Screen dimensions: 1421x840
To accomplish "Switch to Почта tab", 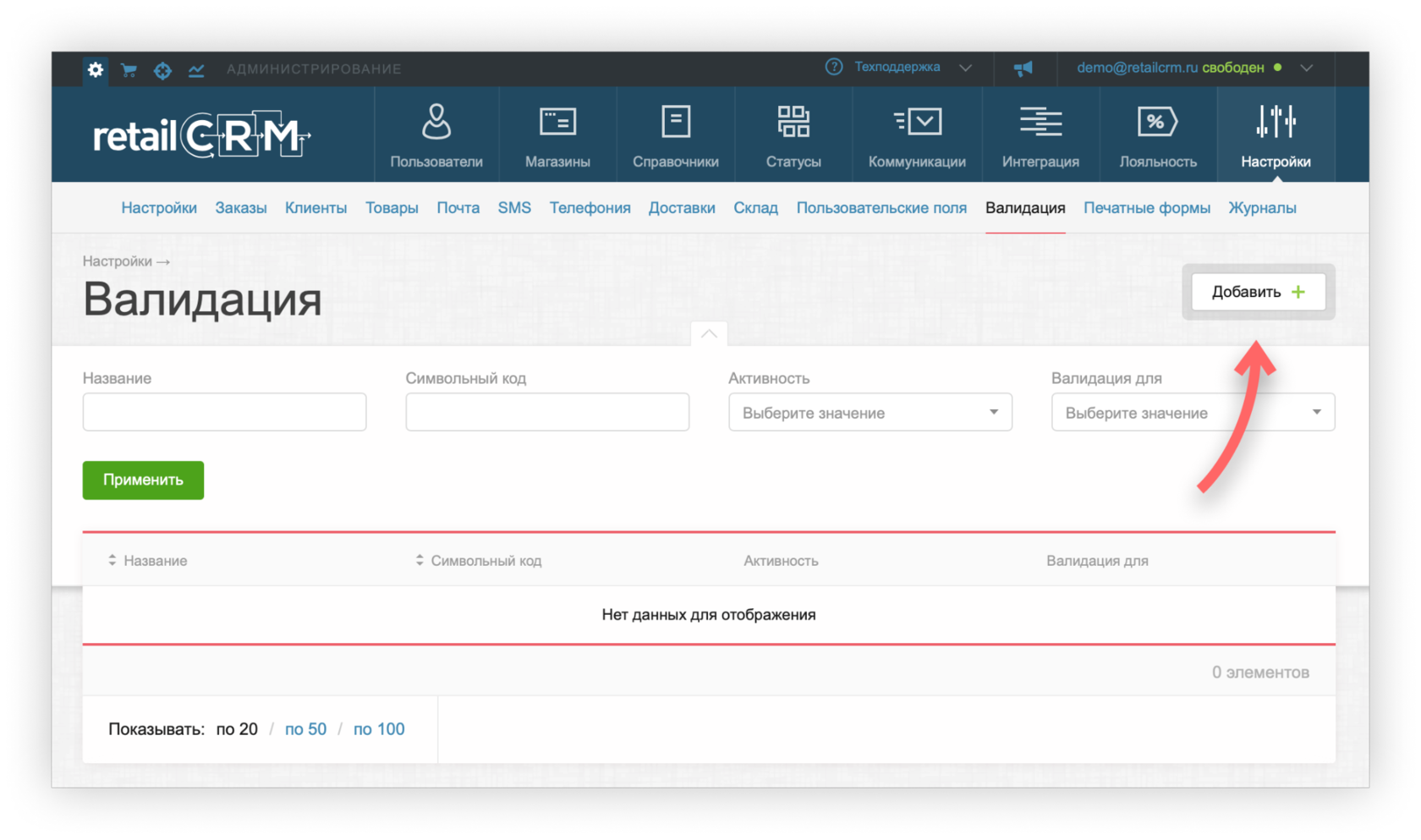I will click(x=458, y=208).
